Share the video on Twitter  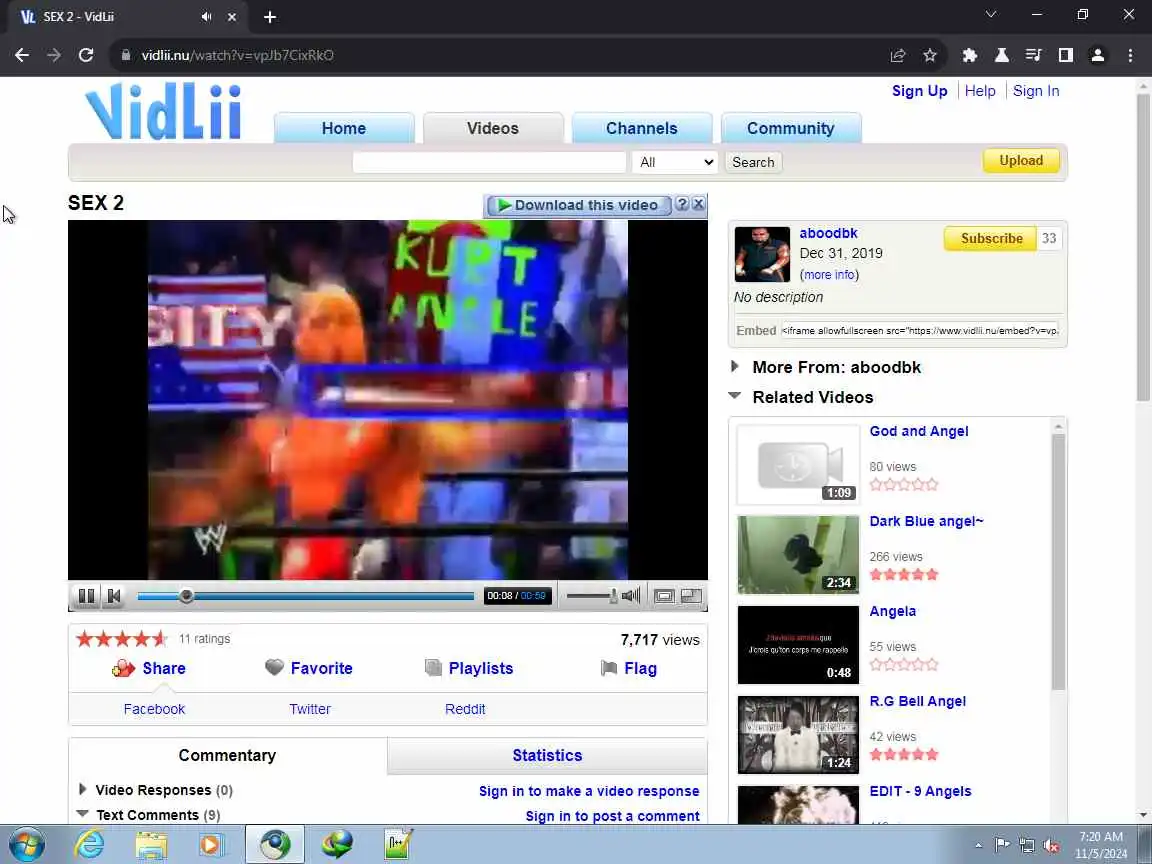click(310, 709)
